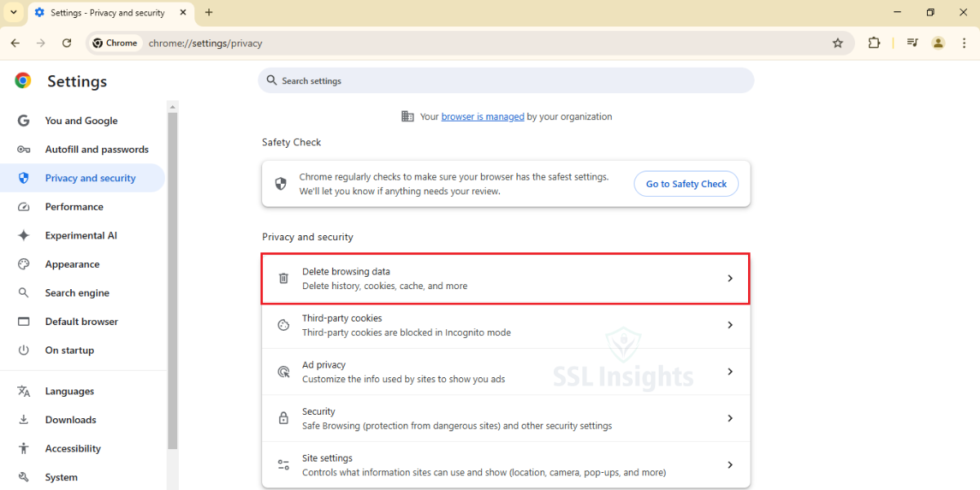
Task: Click the back arrow navigation icon
Action: (x=16, y=43)
